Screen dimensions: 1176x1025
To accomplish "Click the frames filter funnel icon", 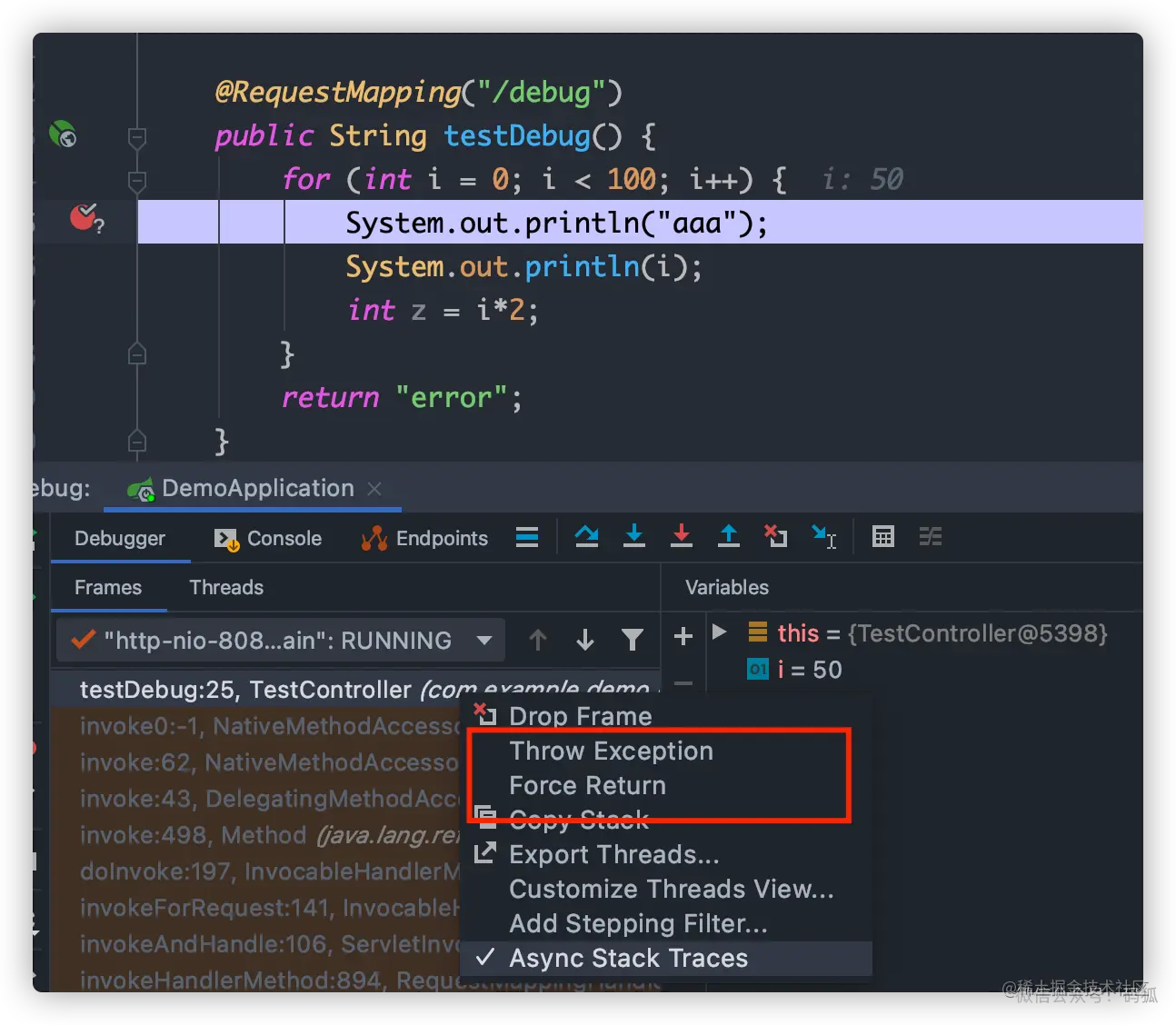I will (633, 641).
